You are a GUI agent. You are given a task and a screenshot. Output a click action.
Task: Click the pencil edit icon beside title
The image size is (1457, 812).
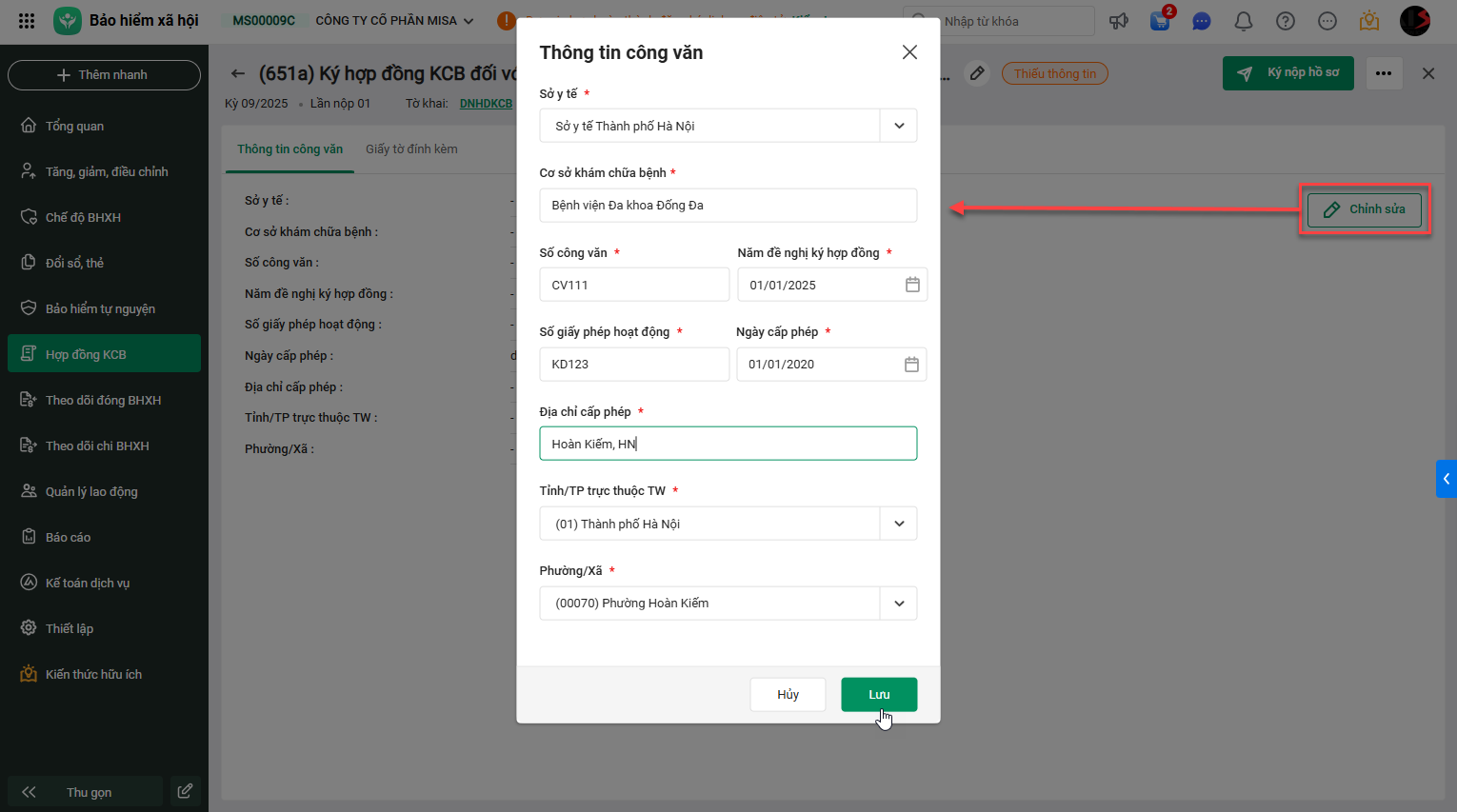976,73
